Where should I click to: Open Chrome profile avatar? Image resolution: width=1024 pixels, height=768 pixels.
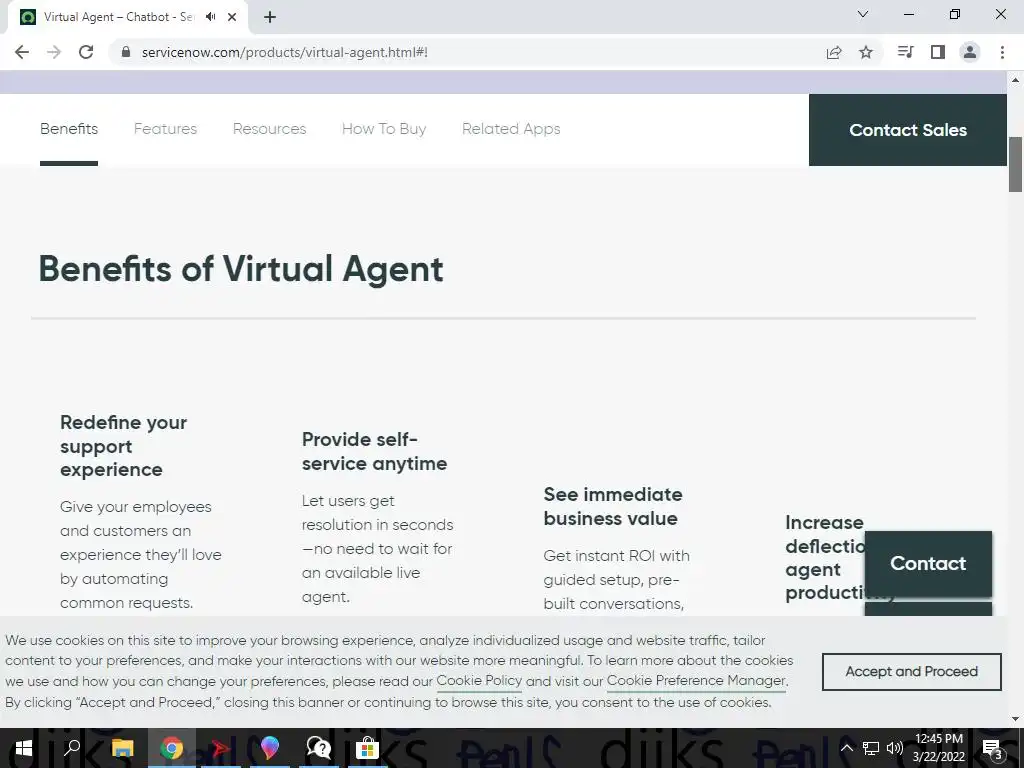pyautogui.click(x=970, y=52)
